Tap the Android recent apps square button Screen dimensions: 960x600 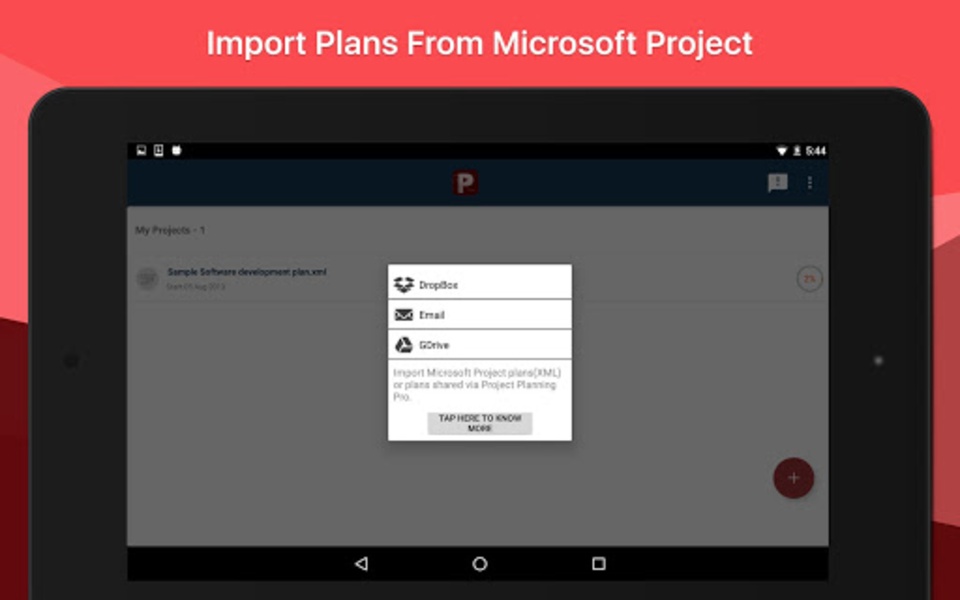(599, 563)
